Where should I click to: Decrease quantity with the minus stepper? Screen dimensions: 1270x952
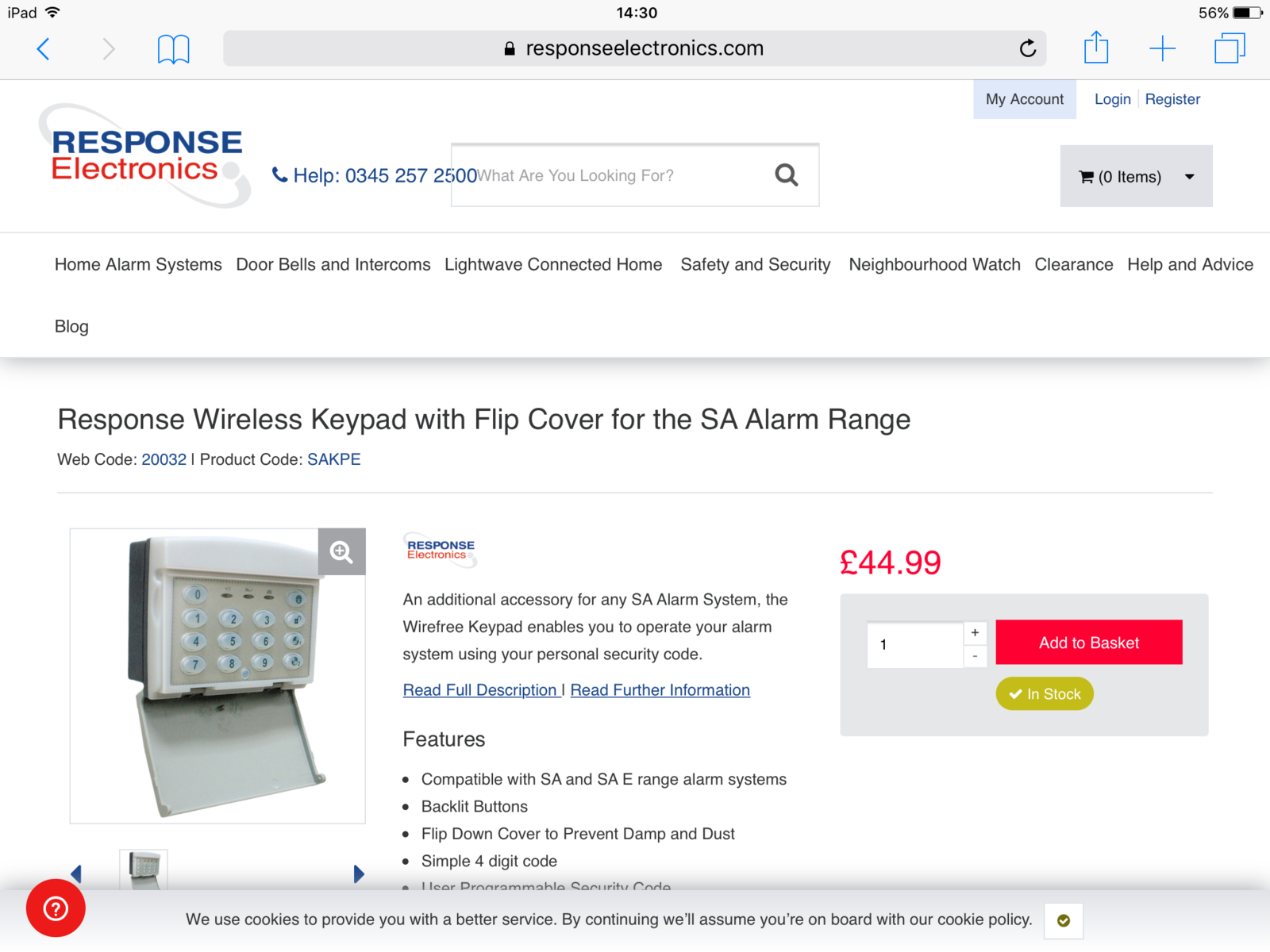(976, 656)
